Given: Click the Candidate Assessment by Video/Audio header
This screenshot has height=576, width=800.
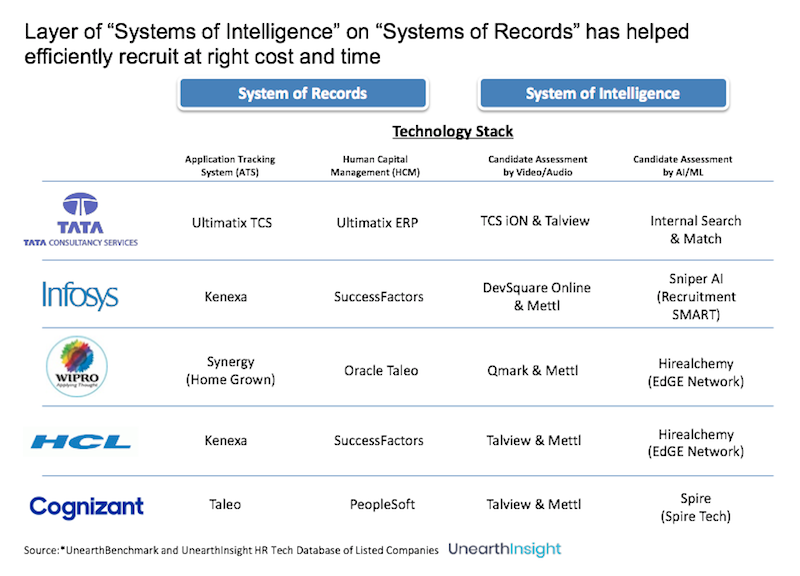Looking at the screenshot, I should click(x=537, y=166).
